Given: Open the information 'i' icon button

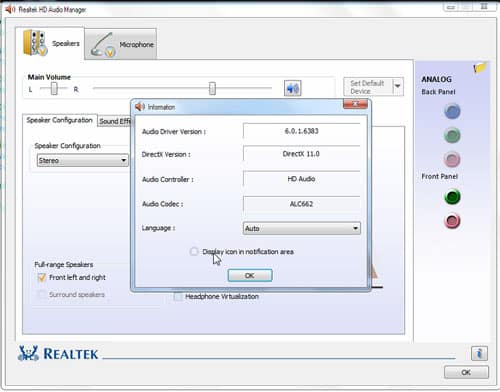Looking at the screenshot, I should (479, 353).
